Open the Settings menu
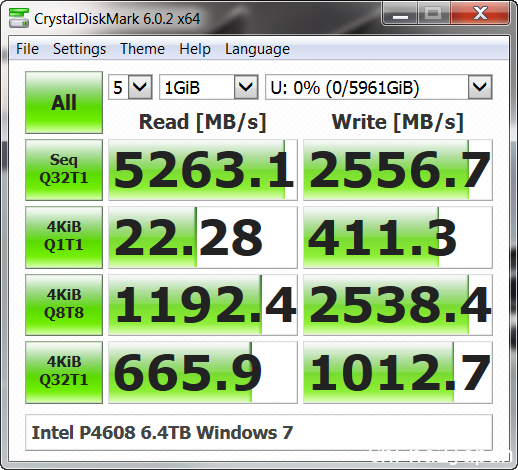This screenshot has height=470, width=518. tap(79, 49)
